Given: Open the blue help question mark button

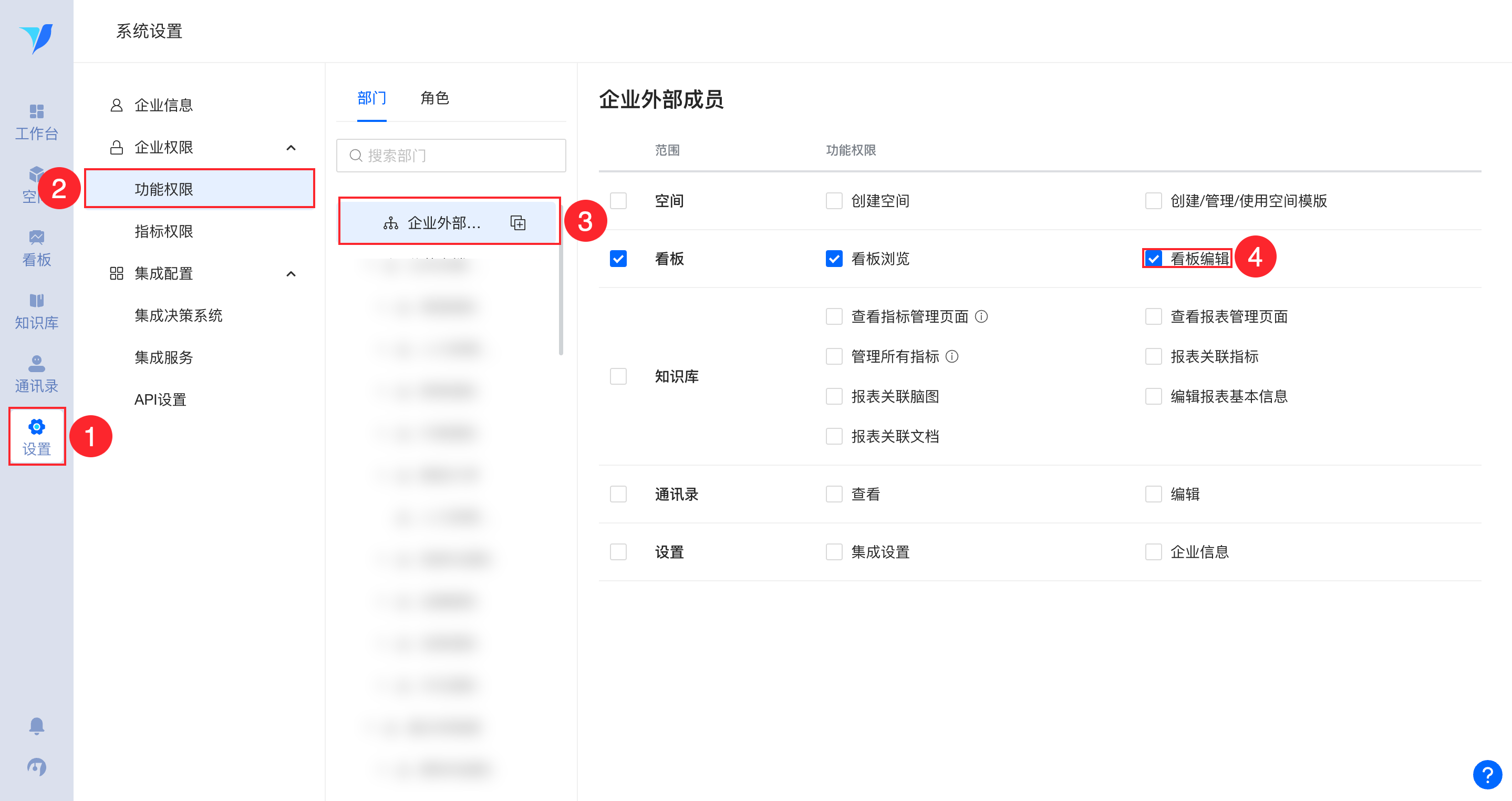Looking at the screenshot, I should (1487, 775).
